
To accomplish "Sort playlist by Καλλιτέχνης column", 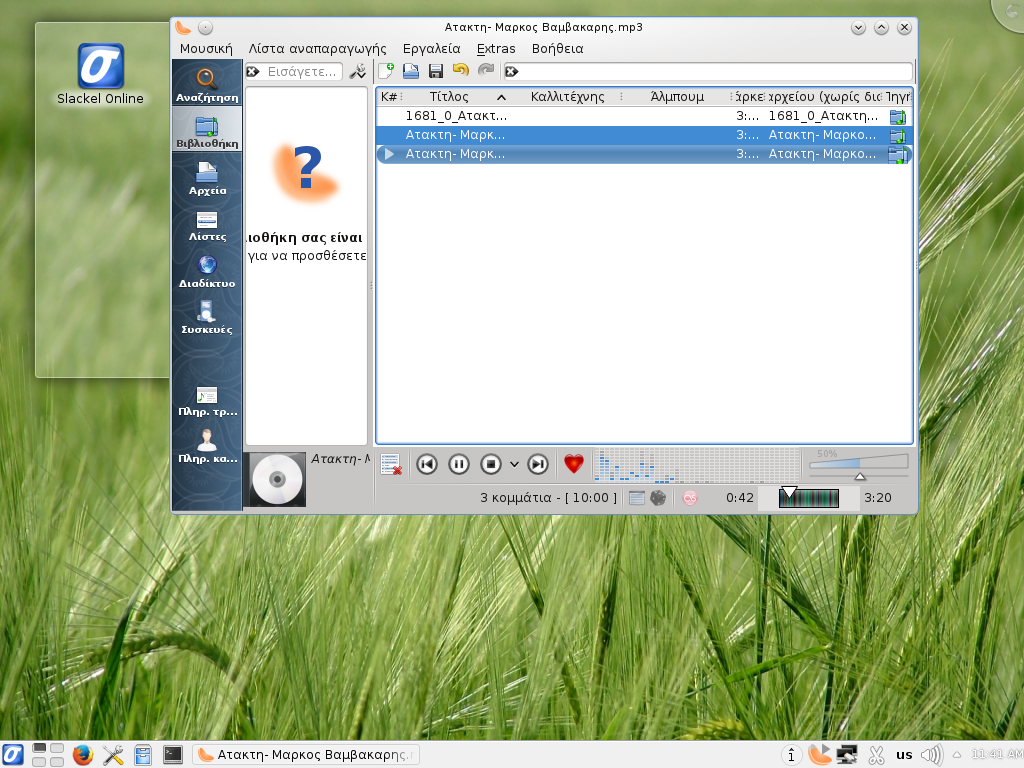I will pyautogui.click(x=568, y=97).
